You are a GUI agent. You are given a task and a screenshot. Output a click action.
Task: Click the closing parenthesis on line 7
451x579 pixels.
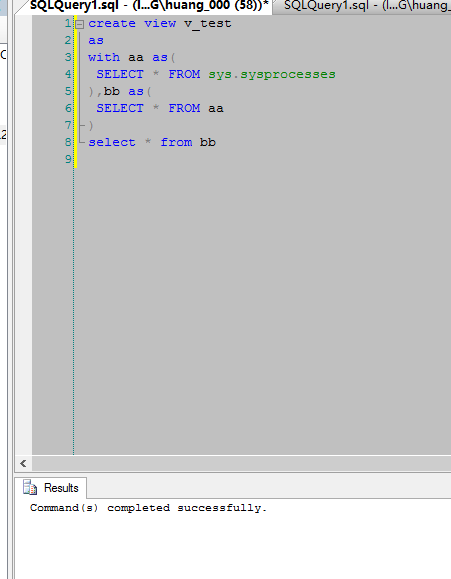pyautogui.click(x=91, y=126)
